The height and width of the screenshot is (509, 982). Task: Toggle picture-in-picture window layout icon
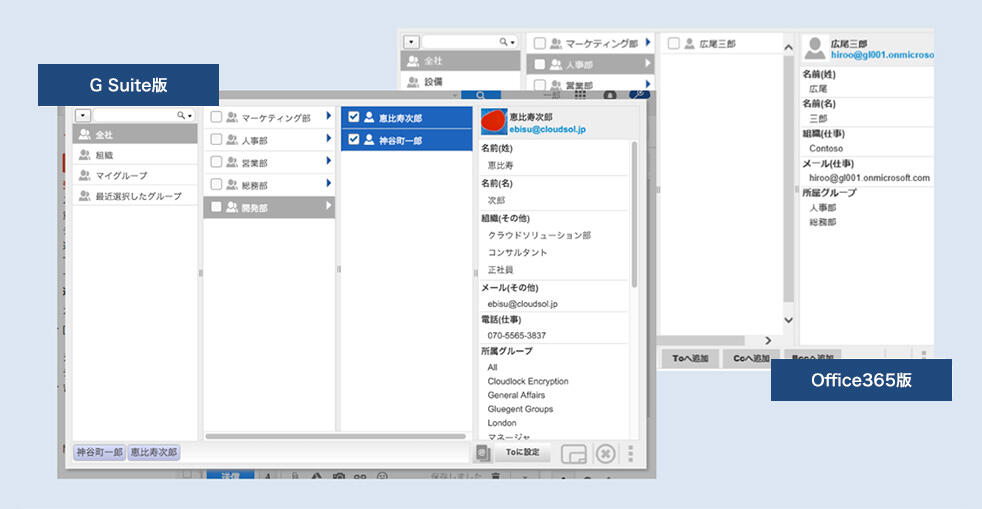(x=574, y=453)
